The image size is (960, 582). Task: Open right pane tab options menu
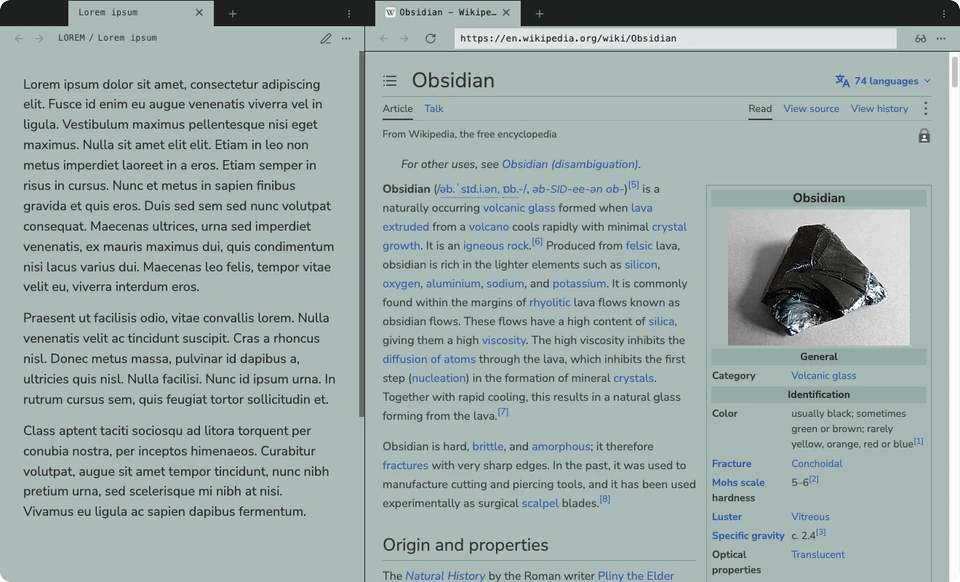click(943, 13)
